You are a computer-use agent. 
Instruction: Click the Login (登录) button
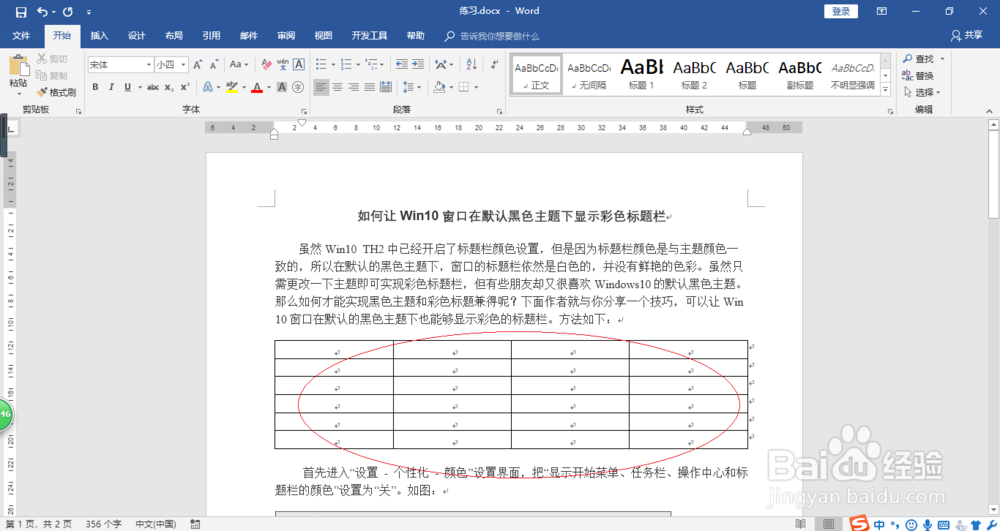click(x=841, y=11)
